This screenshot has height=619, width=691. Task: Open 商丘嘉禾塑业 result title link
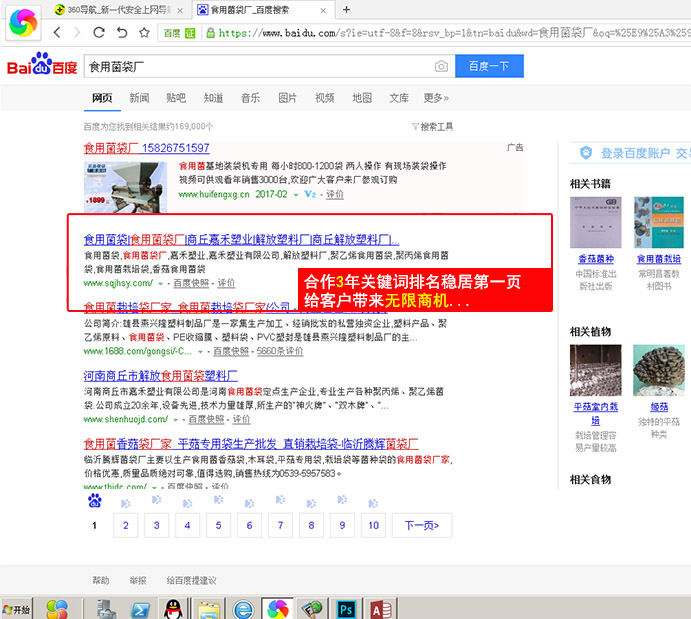(241, 240)
